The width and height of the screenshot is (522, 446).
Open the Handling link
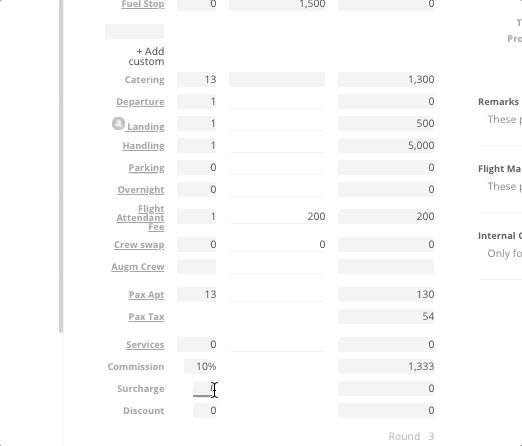[x=143, y=146]
